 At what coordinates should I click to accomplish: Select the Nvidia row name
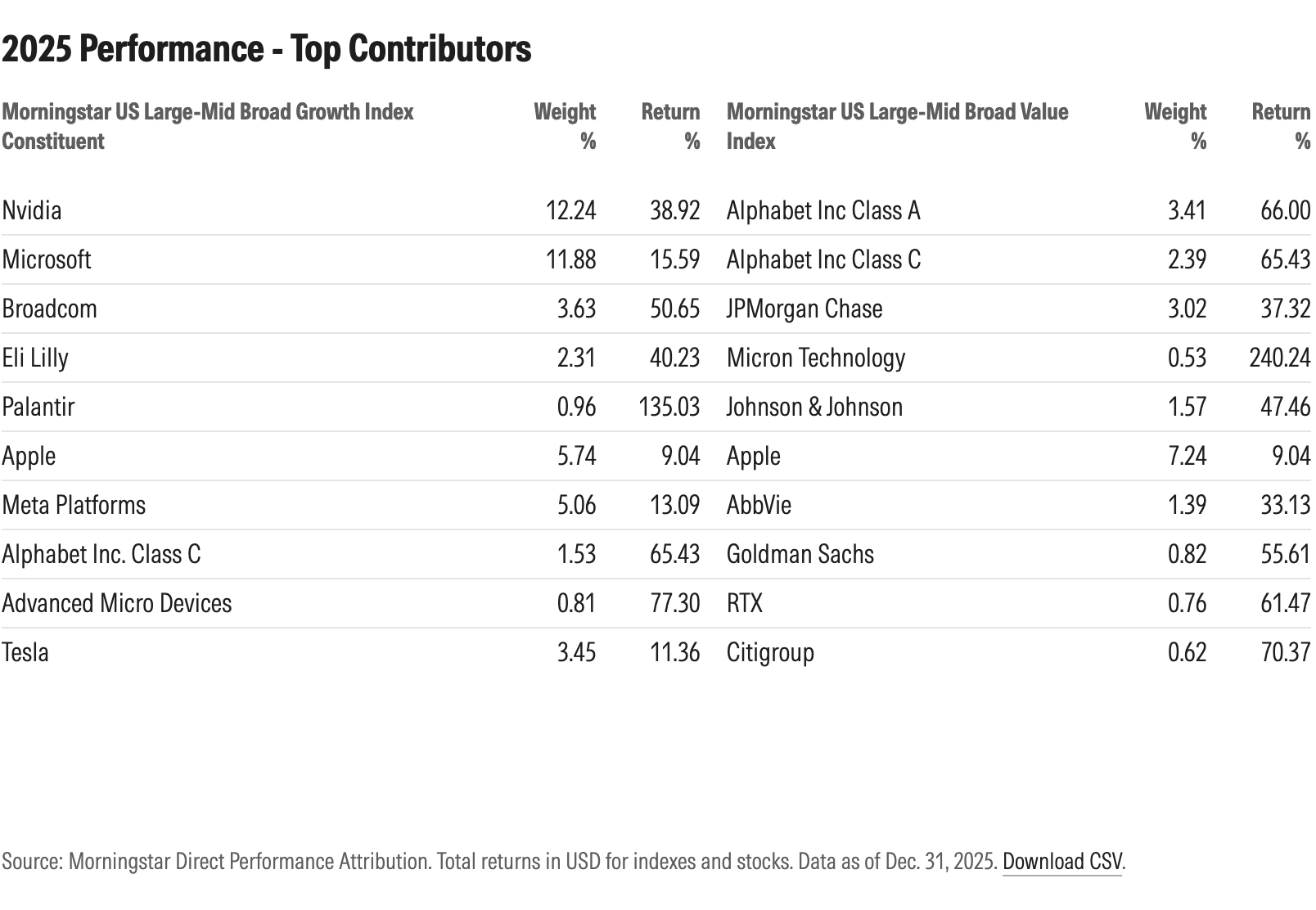(32, 210)
